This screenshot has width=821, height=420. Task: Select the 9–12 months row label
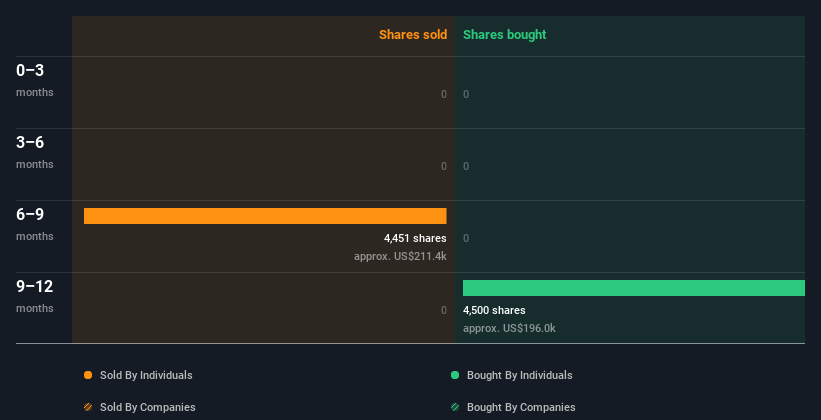point(35,296)
